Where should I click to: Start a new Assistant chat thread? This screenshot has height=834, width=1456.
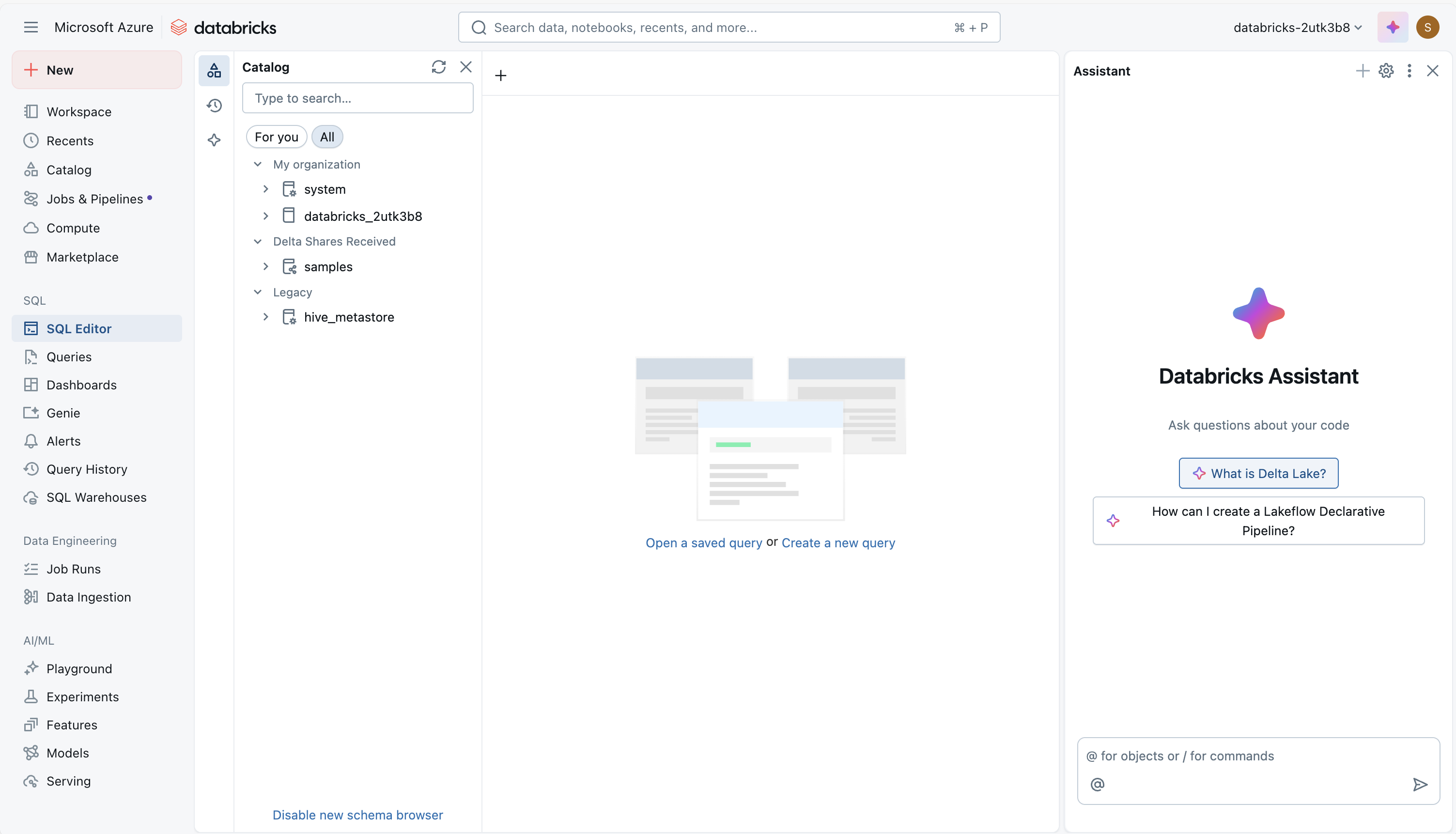(1362, 70)
